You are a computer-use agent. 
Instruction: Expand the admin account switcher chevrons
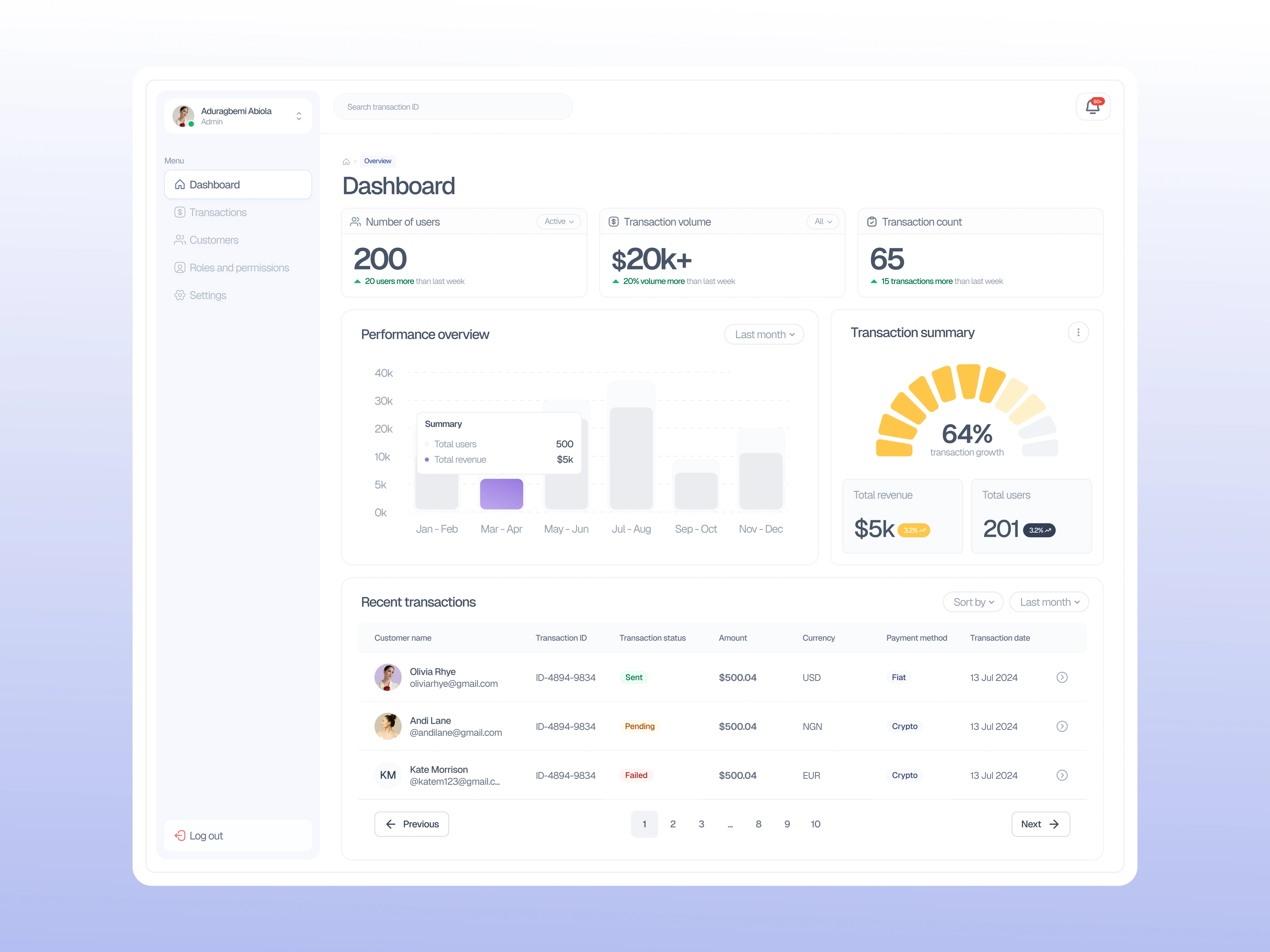(299, 116)
